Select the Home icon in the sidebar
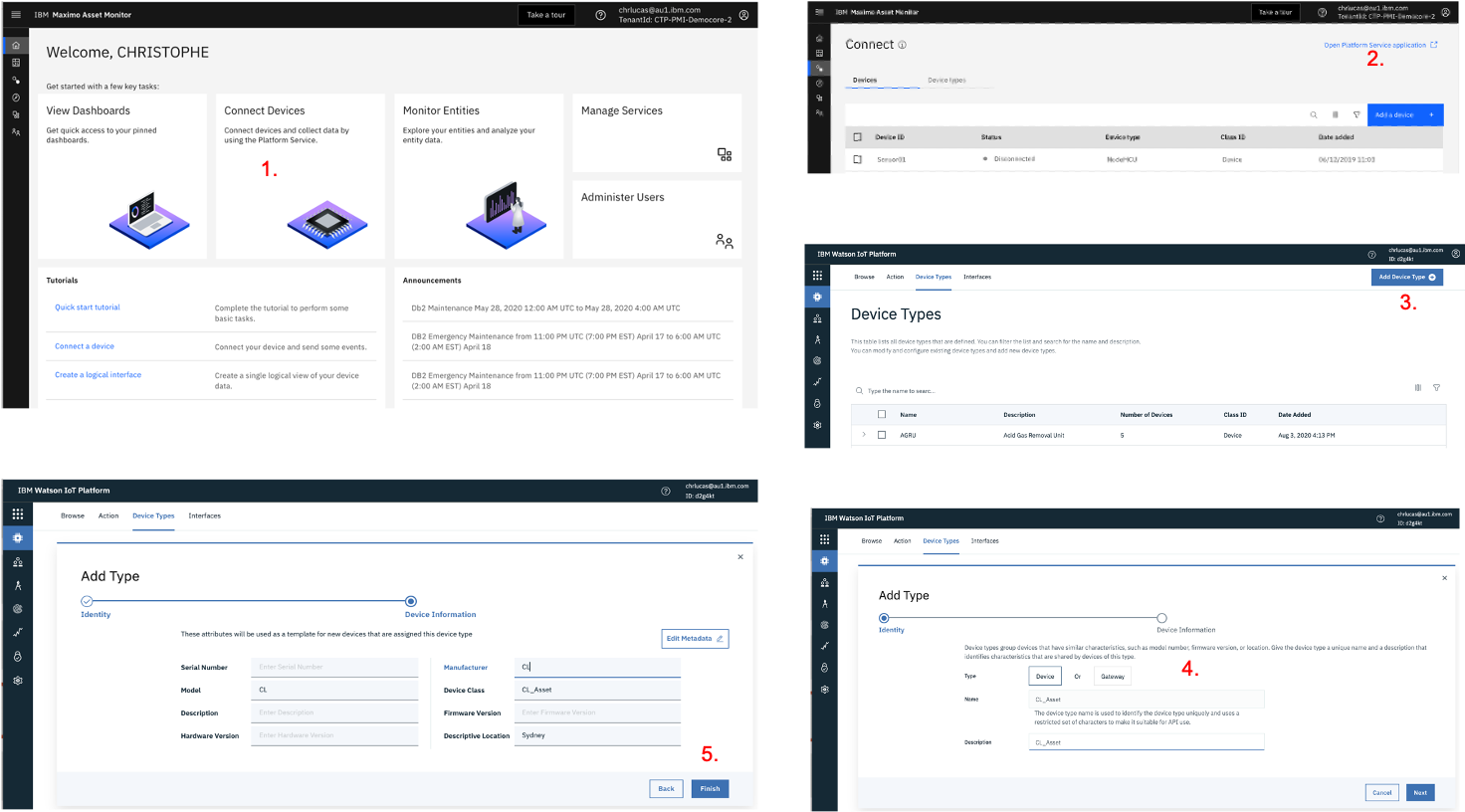This screenshot has width=1465, height=812. (16, 45)
